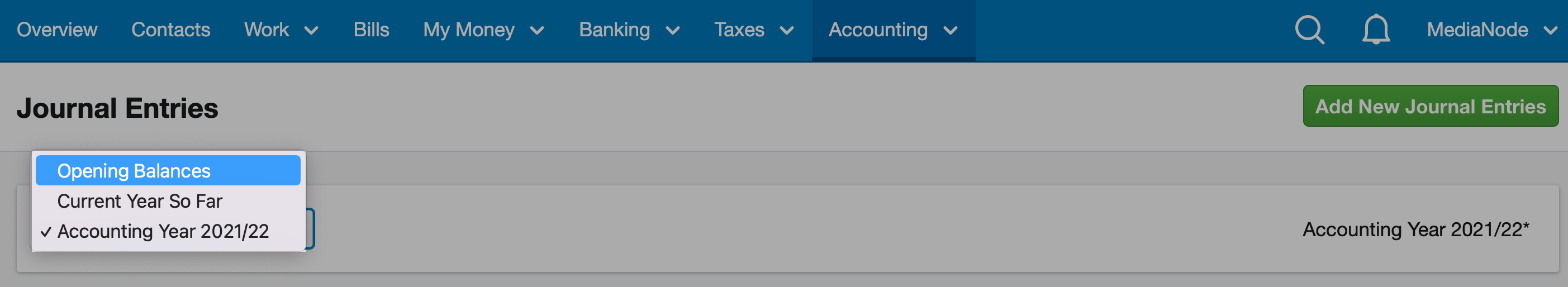Open the Accounting nav tab label
The width and height of the screenshot is (1568, 287).
point(878,30)
